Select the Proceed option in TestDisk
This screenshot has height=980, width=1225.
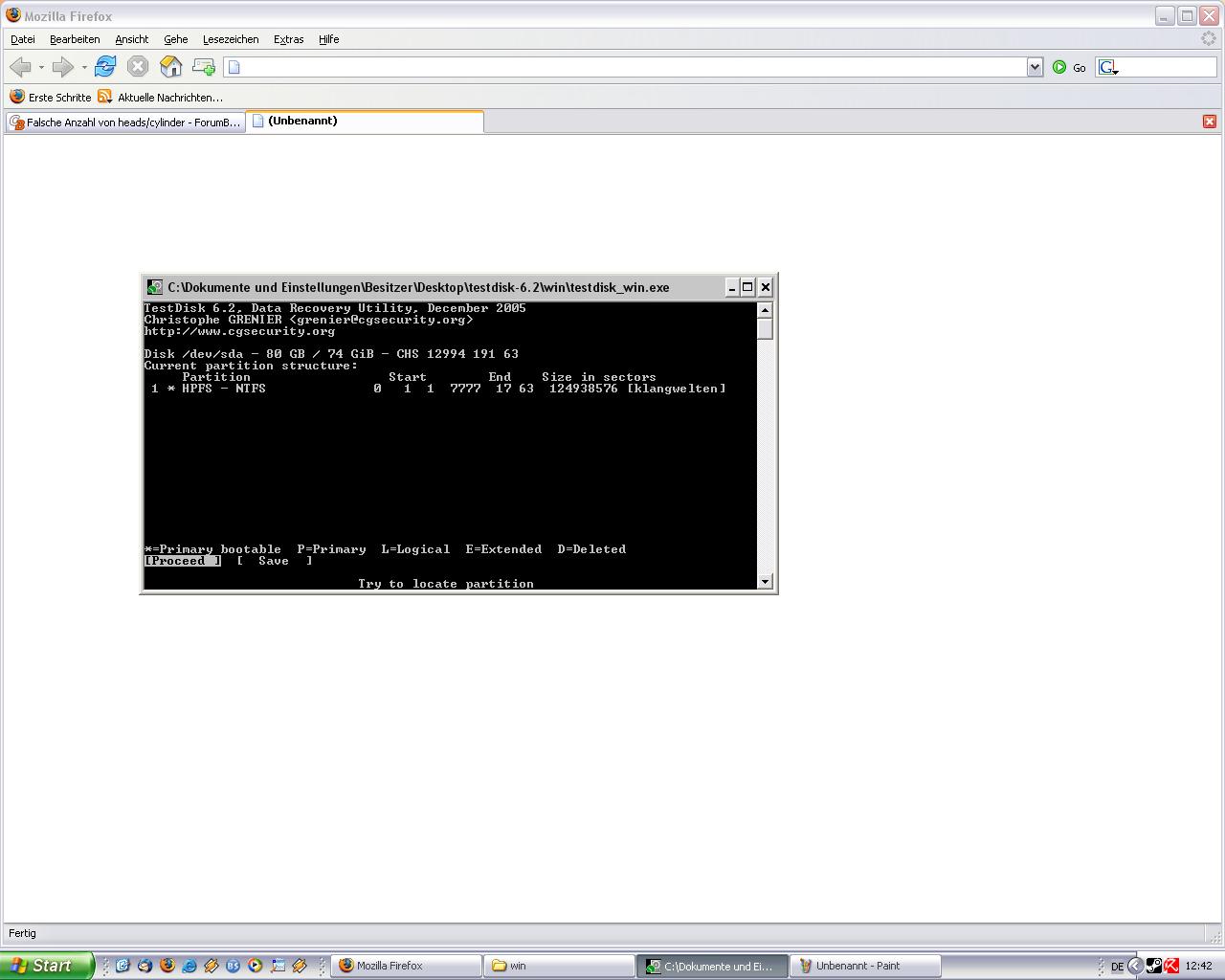pyautogui.click(x=182, y=561)
